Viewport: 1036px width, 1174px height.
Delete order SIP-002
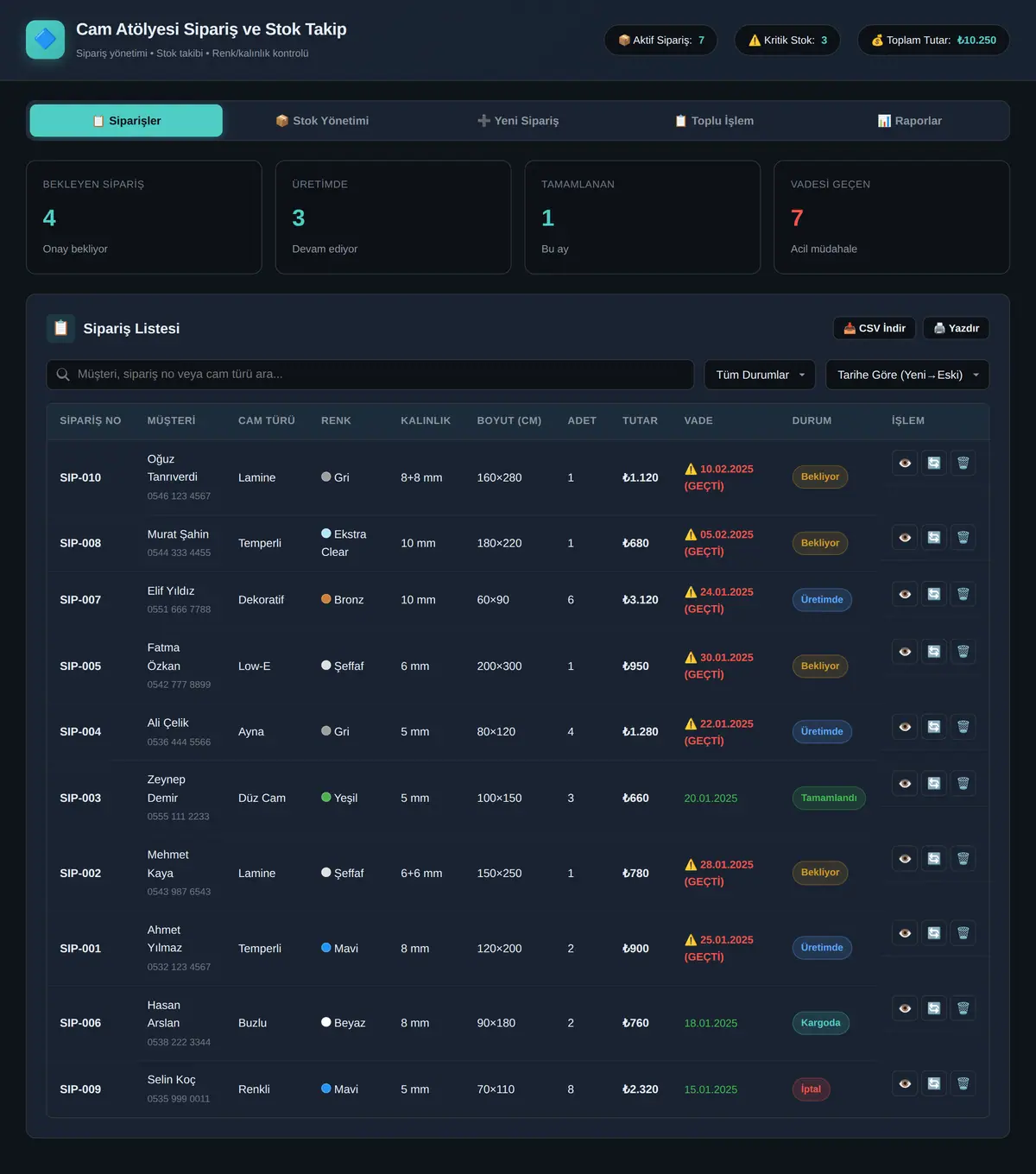click(x=963, y=859)
